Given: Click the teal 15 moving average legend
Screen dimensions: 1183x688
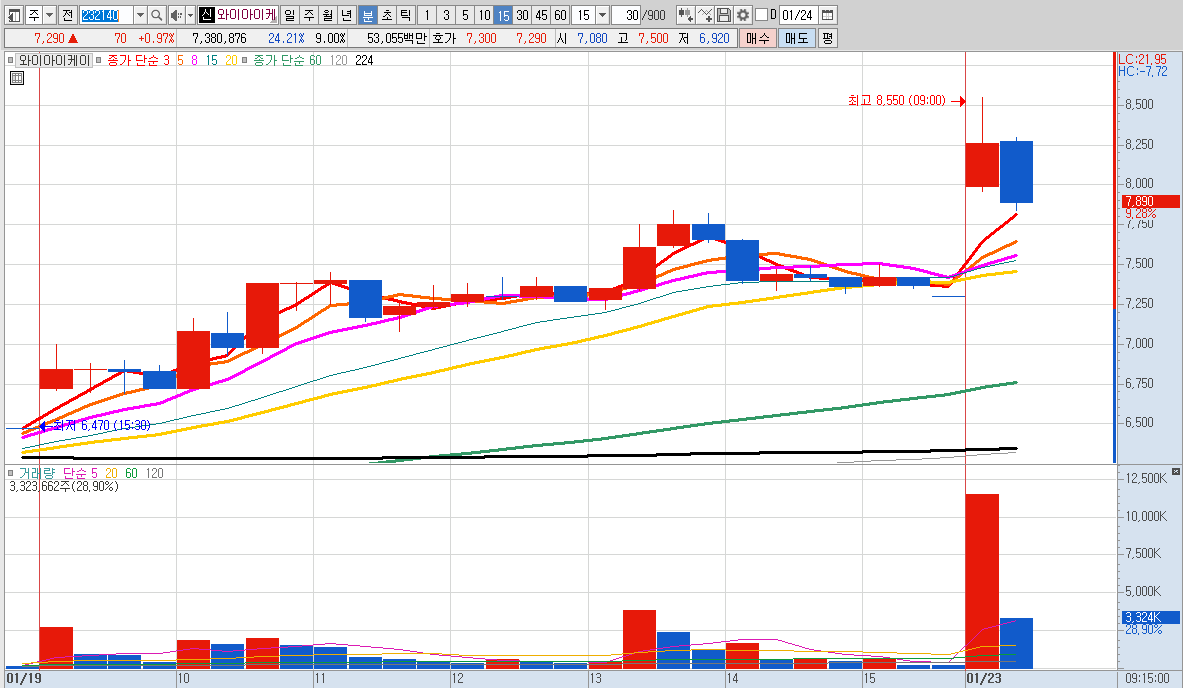Looking at the screenshot, I should pos(211,60).
